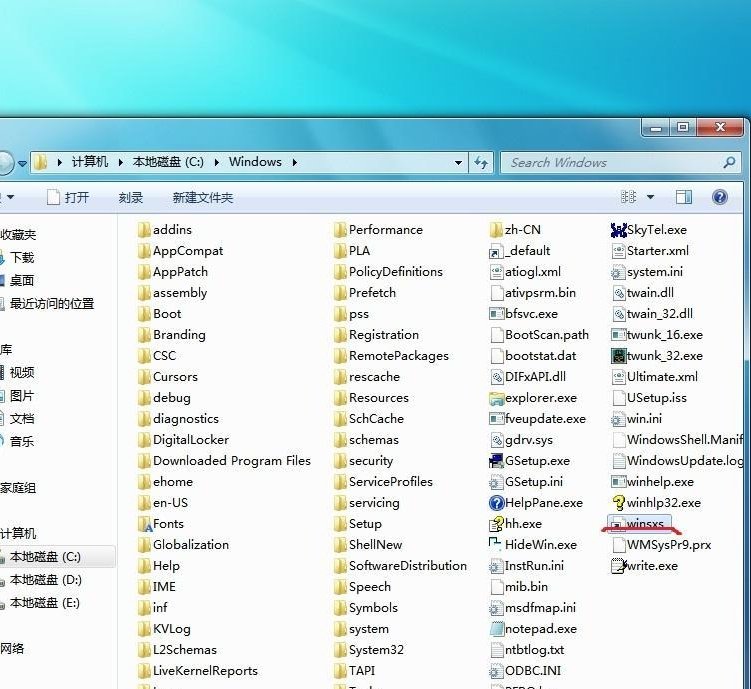Expand the address bar history dropdown
The width and height of the screenshot is (751, 689).
458,163
